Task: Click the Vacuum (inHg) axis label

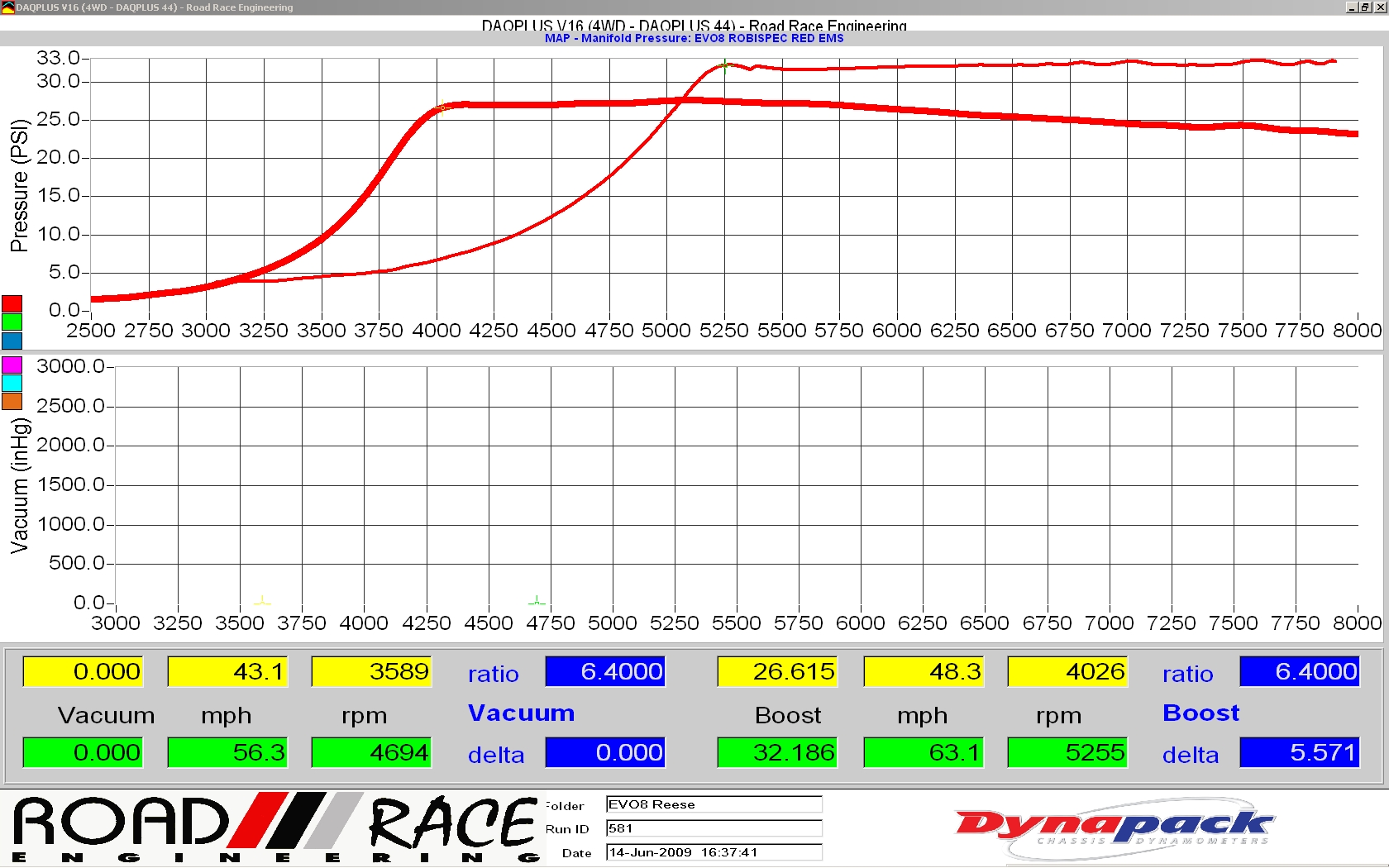Action: pyautogui.click(x=19, y=486)
